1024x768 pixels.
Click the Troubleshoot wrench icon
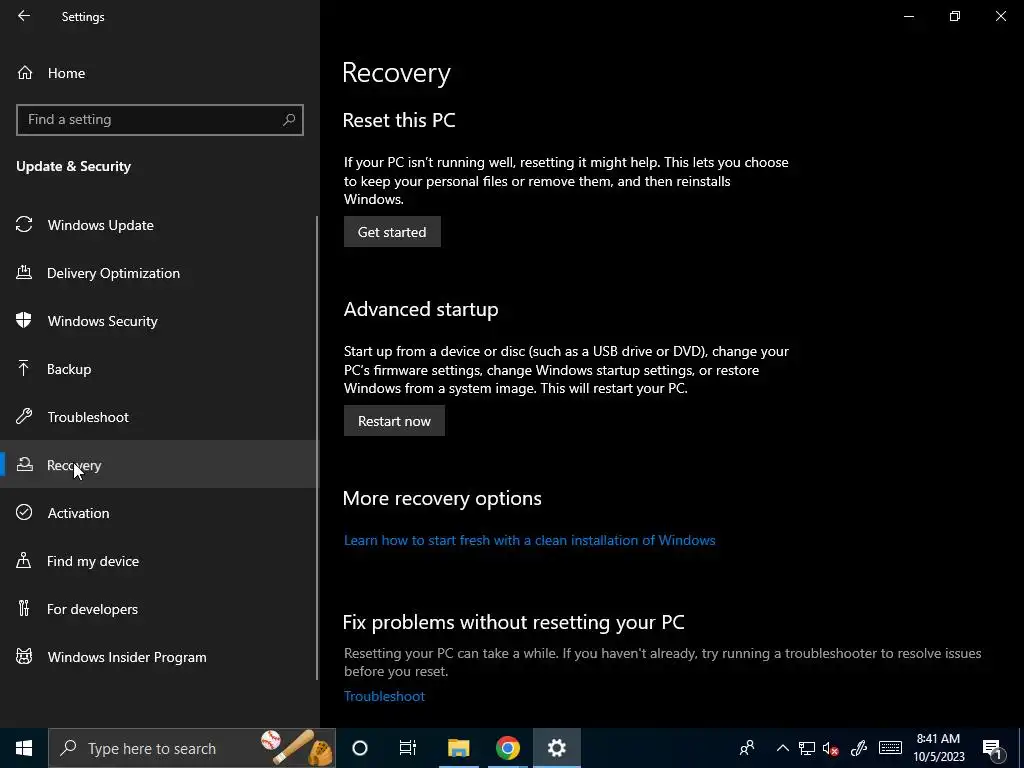pos(24,416)
